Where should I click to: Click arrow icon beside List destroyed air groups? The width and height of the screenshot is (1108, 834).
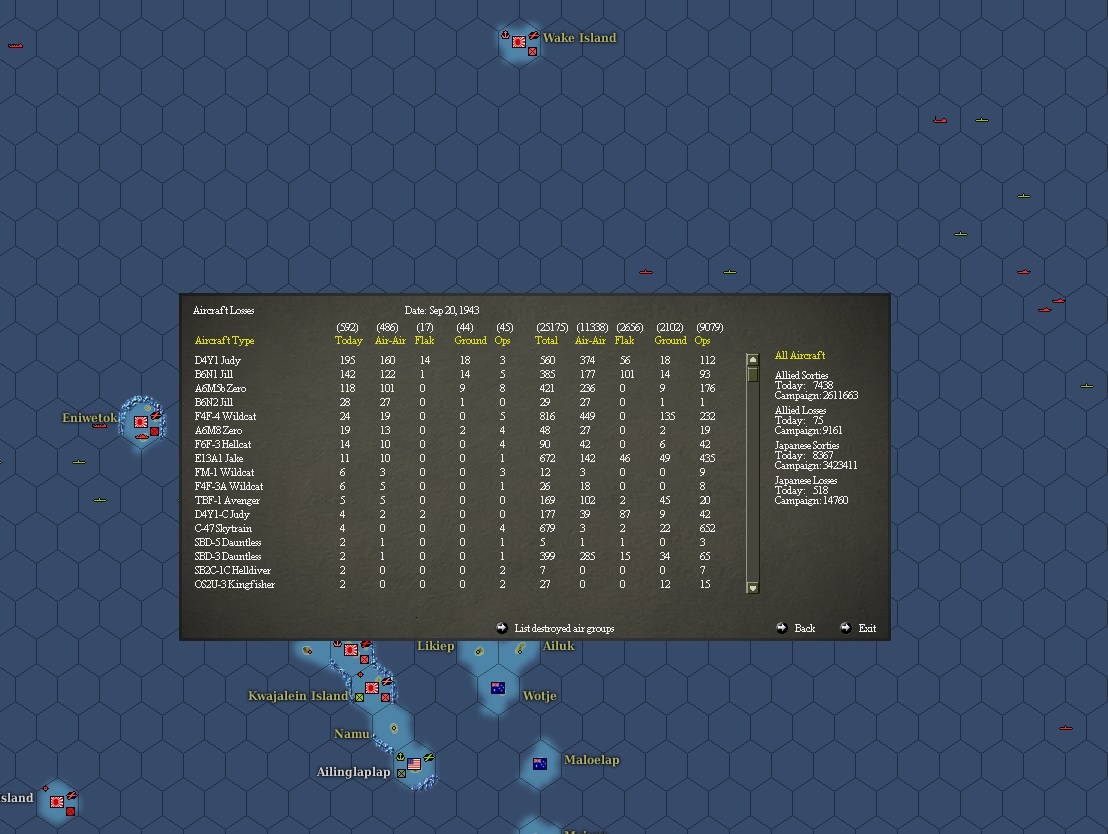pyautogui.click(x=502, y=628)
